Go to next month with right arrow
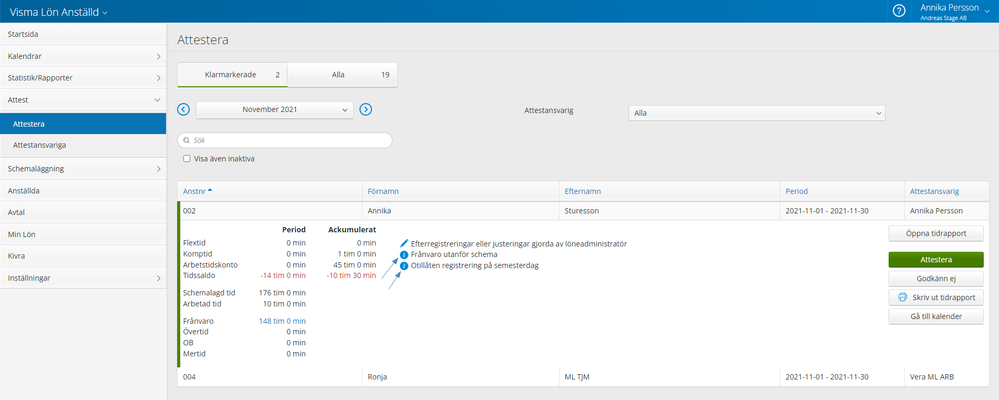999x400 pixels. click(366, 109)
